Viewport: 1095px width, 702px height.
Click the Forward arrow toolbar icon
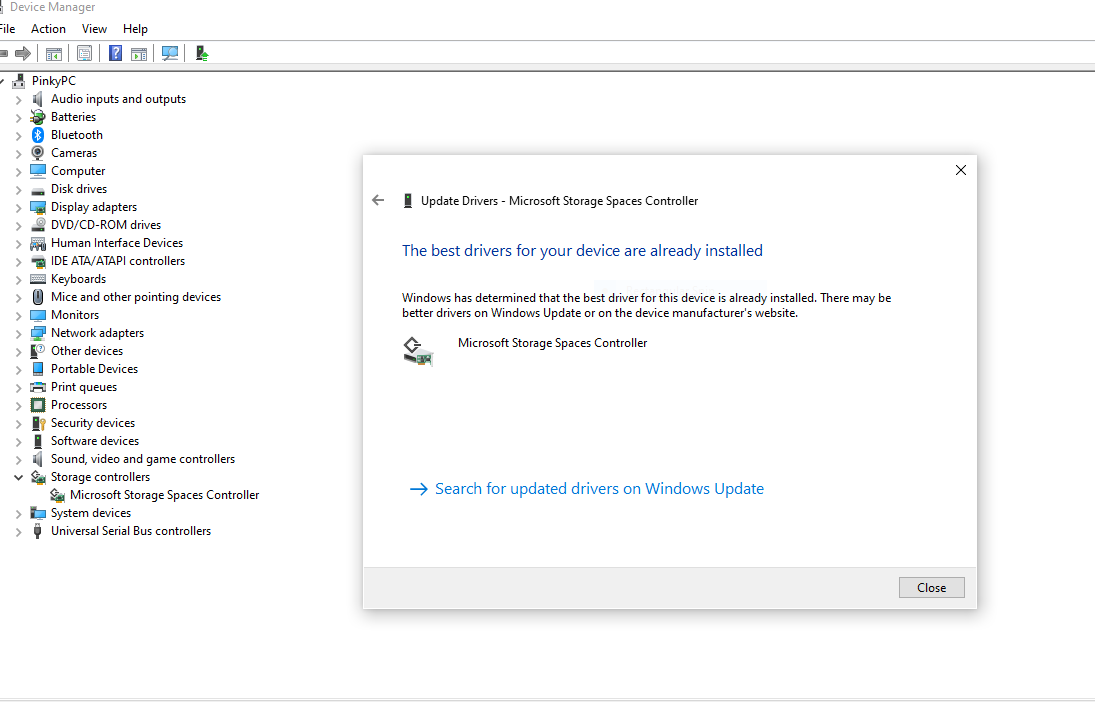tap(23, 53)
